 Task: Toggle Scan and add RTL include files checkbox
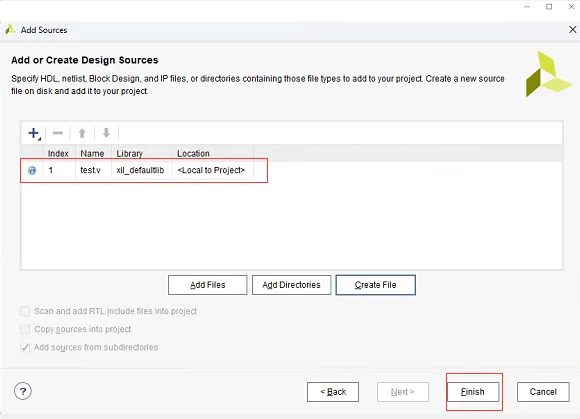click(25, 311)
